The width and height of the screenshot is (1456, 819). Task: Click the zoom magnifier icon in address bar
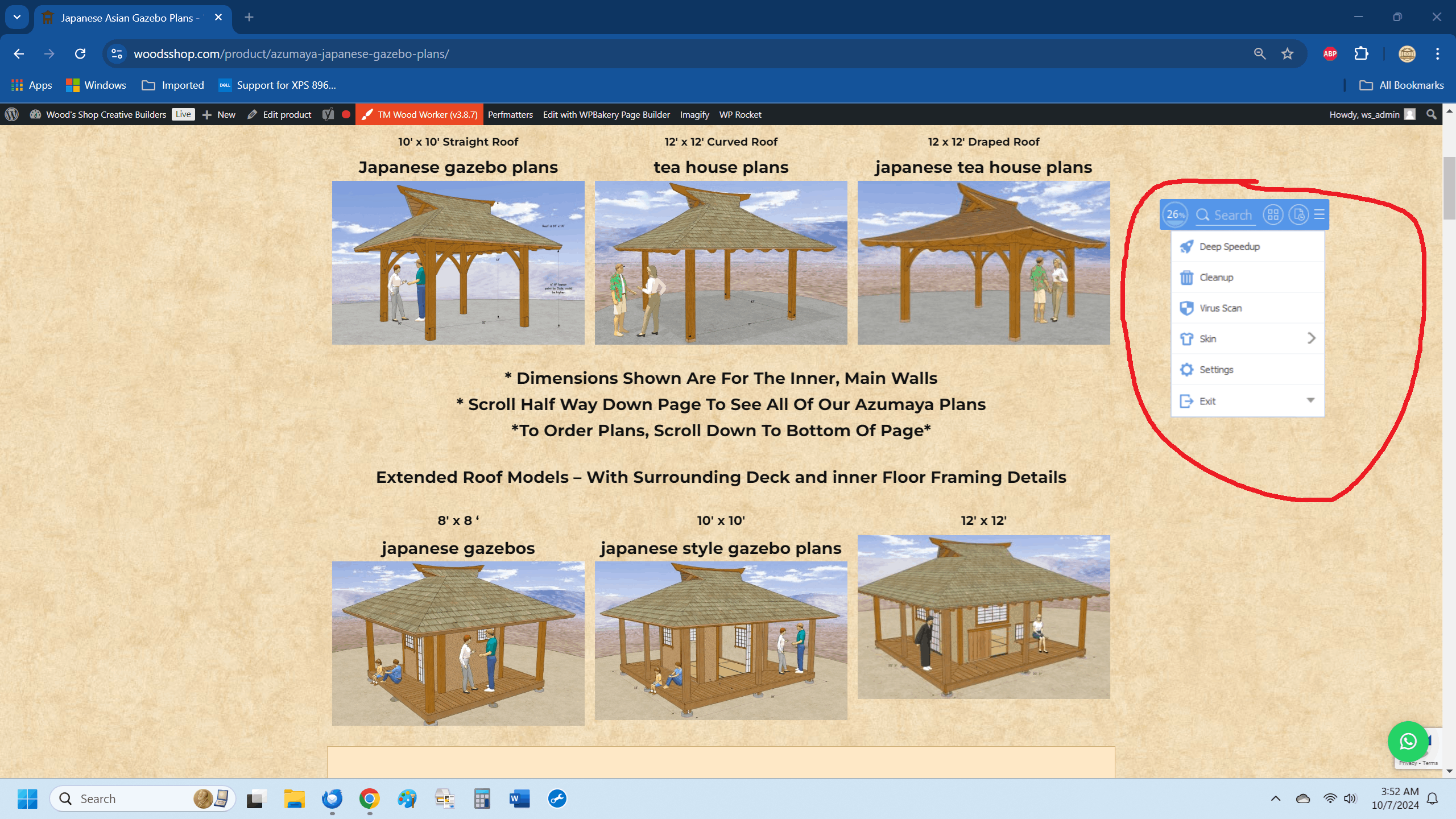click(1260, 53)
